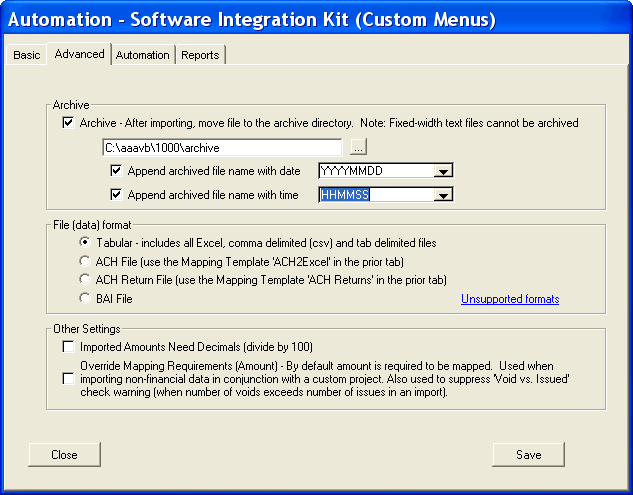Image resolution: width=633 pixels, height=495 pixels.
Task: Click the Other Settings group label
Action: pos(87,329)
